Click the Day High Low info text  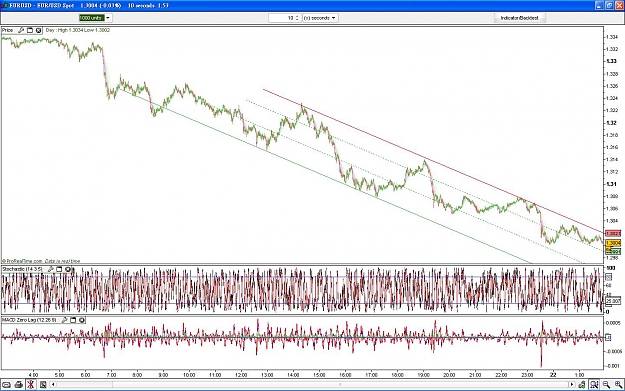click(x=78, y=30)
